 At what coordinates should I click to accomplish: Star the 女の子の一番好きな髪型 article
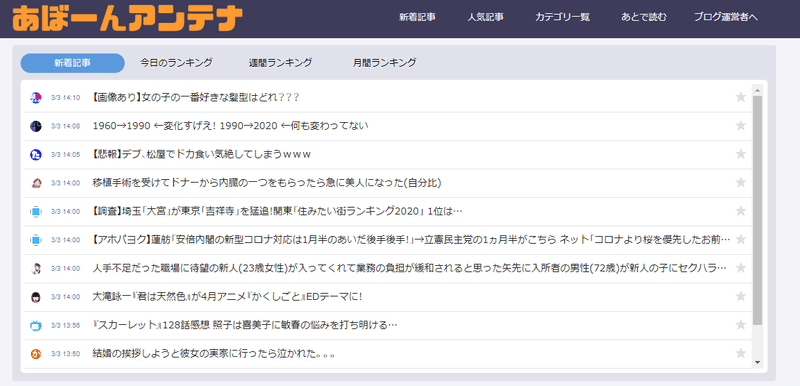[741, 97]
